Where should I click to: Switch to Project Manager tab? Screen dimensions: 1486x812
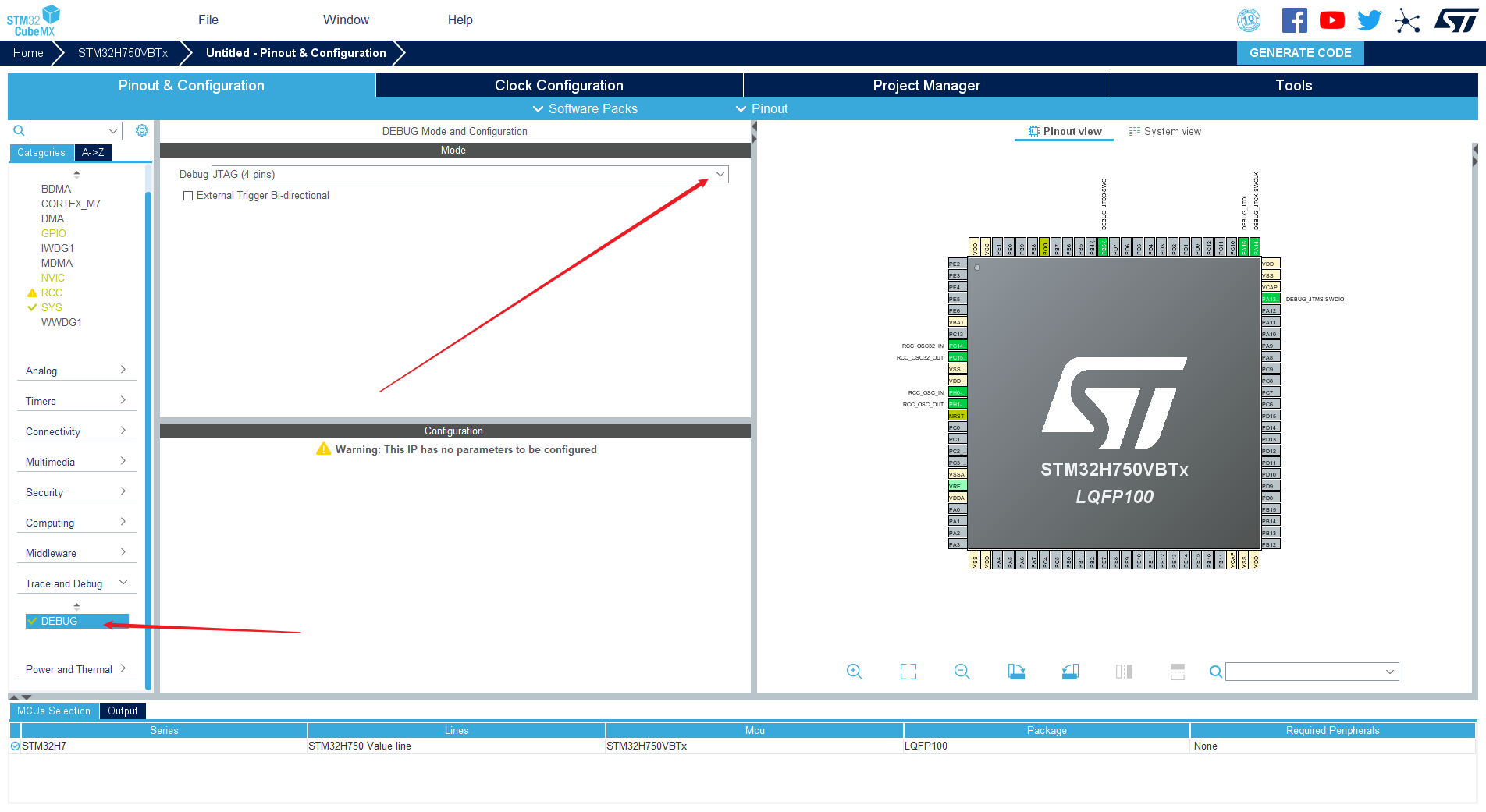926,85
